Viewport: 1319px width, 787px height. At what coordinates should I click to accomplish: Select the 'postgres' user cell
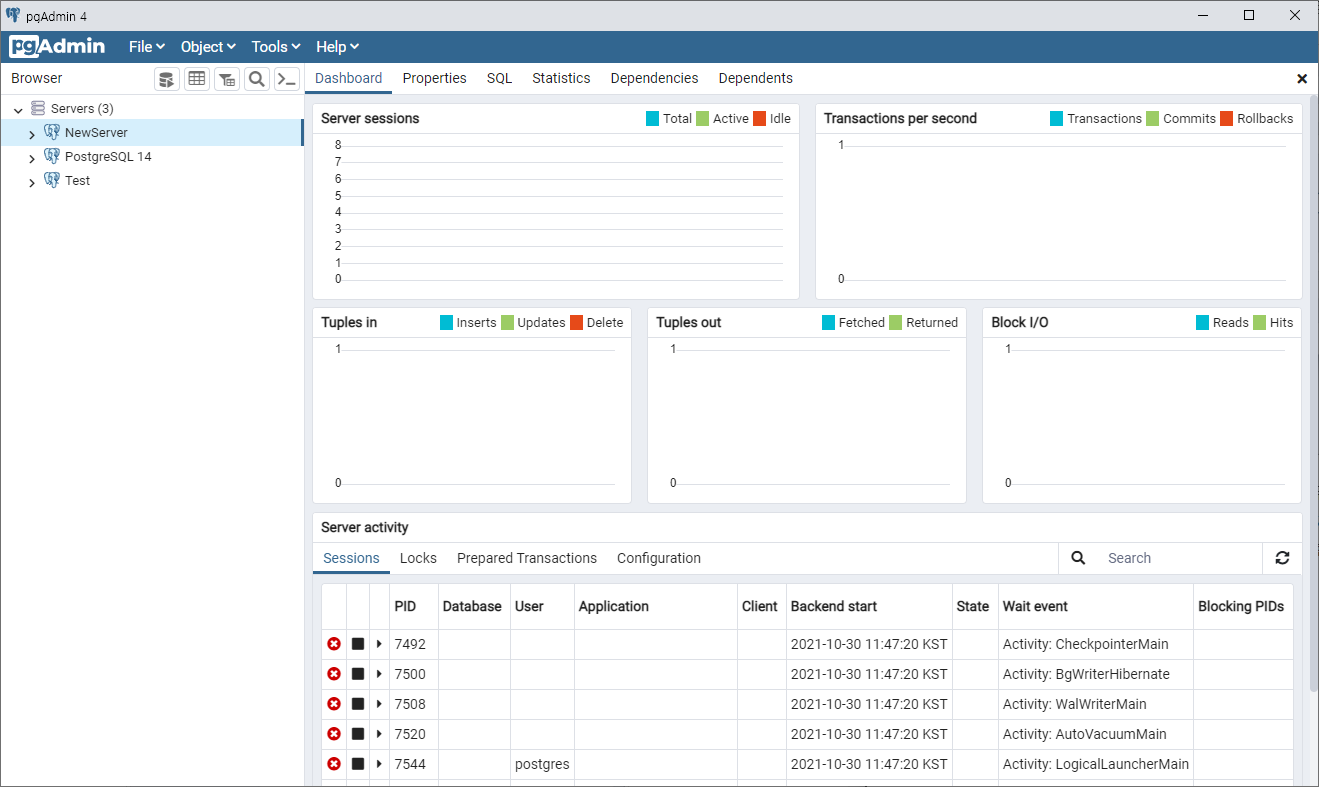(x=542, y=764)
